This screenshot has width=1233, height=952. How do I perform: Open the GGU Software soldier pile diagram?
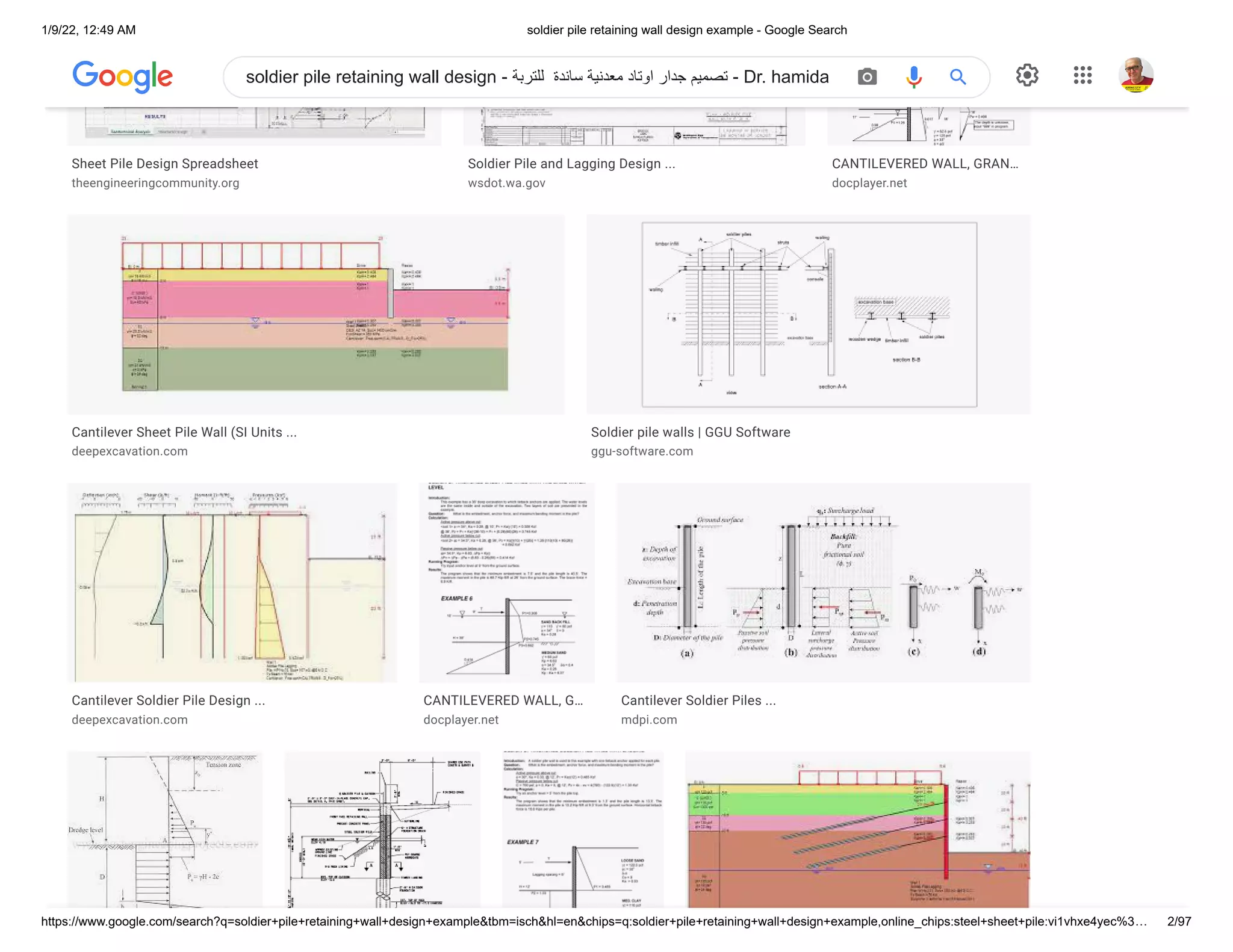[808, 314]
